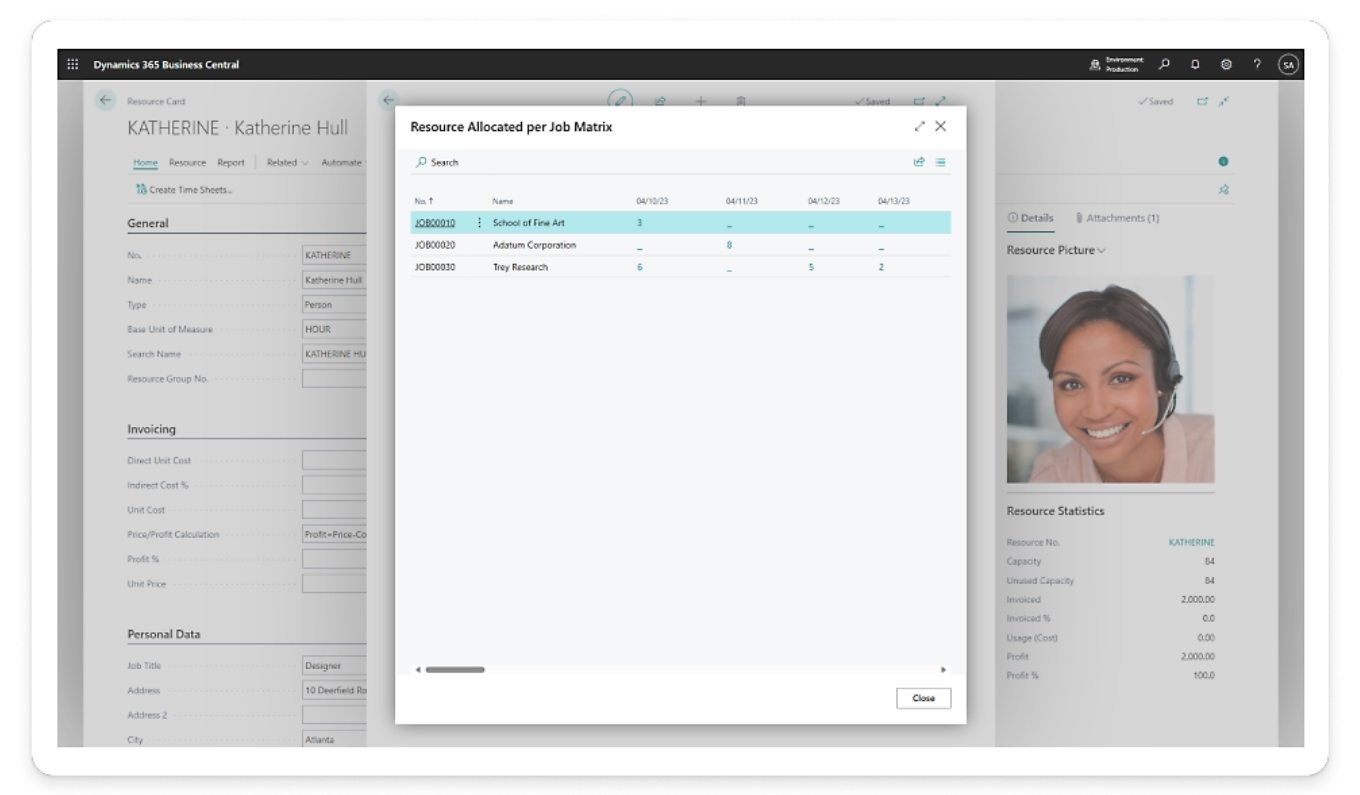Expand the Resource Picture section chevron

pos(1101,250)
